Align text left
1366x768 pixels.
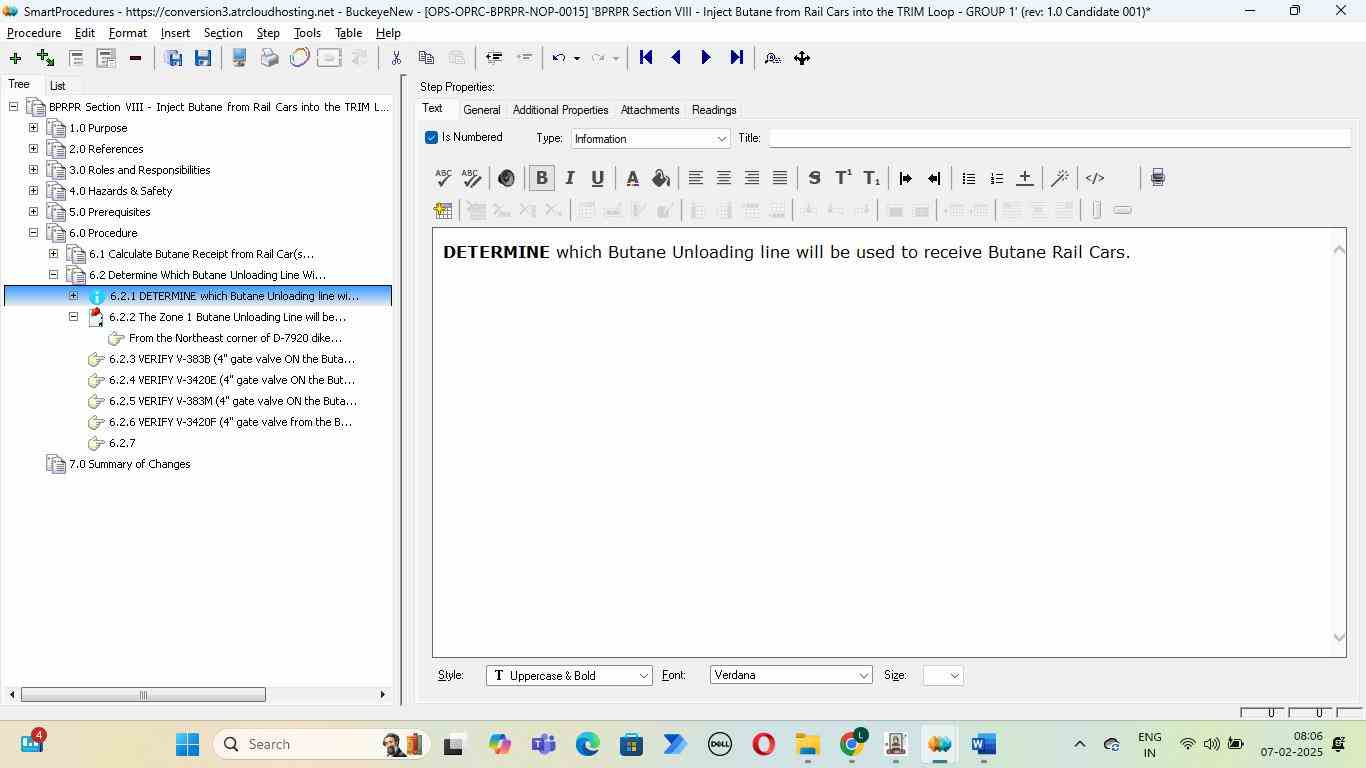pos(695,178)
